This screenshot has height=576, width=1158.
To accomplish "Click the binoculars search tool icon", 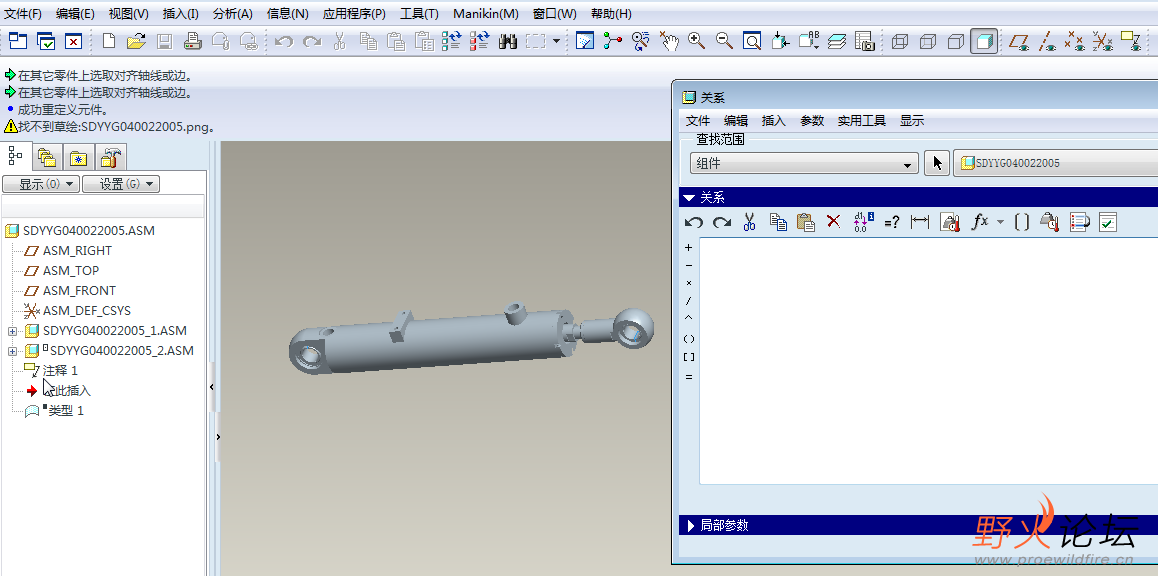I will (x=507, y=41).
